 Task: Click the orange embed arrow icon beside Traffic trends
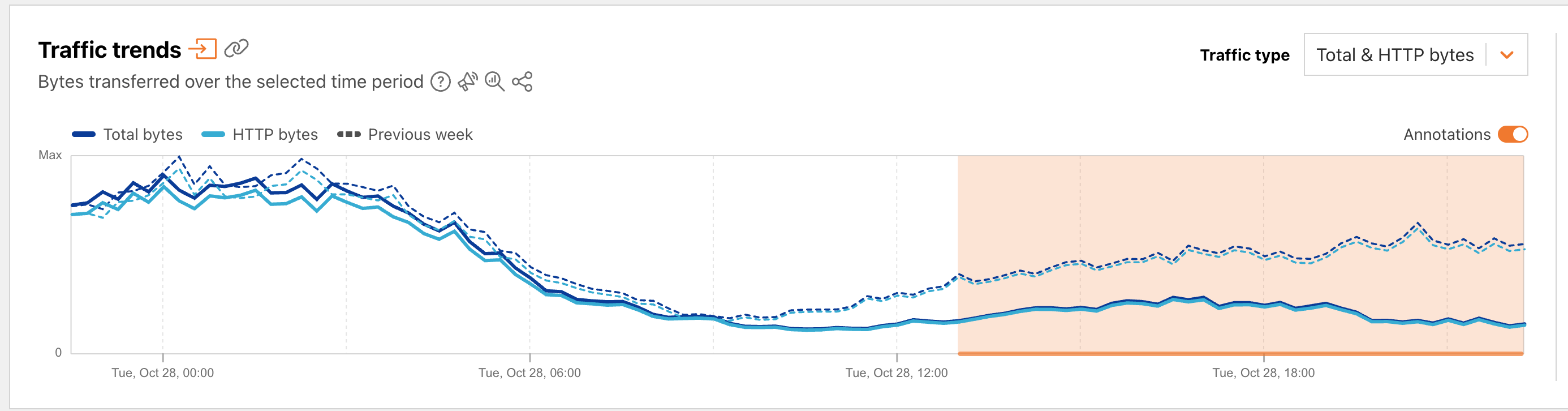(203, 49)
